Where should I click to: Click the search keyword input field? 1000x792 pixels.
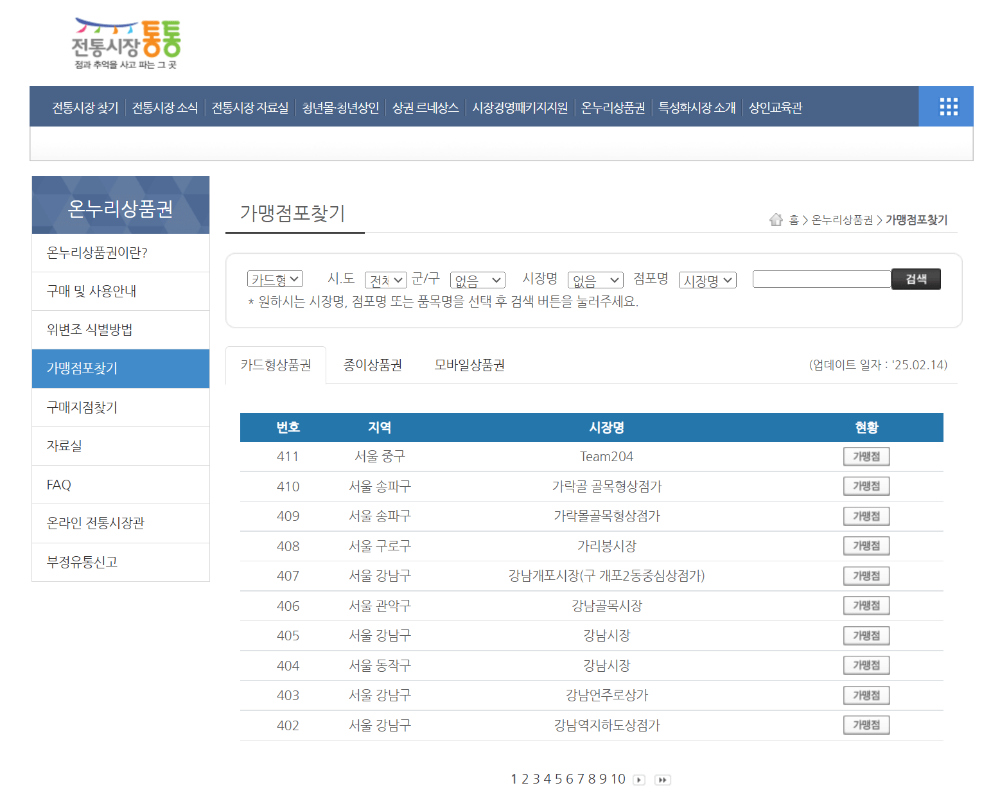(820, 278)
